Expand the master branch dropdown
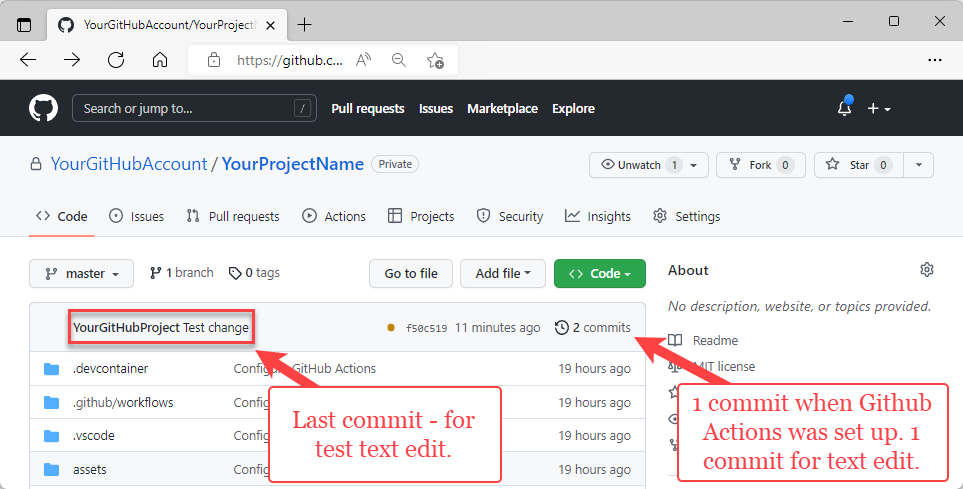The height and width of the screenshot is (489, 963). [x=81, y=273]
